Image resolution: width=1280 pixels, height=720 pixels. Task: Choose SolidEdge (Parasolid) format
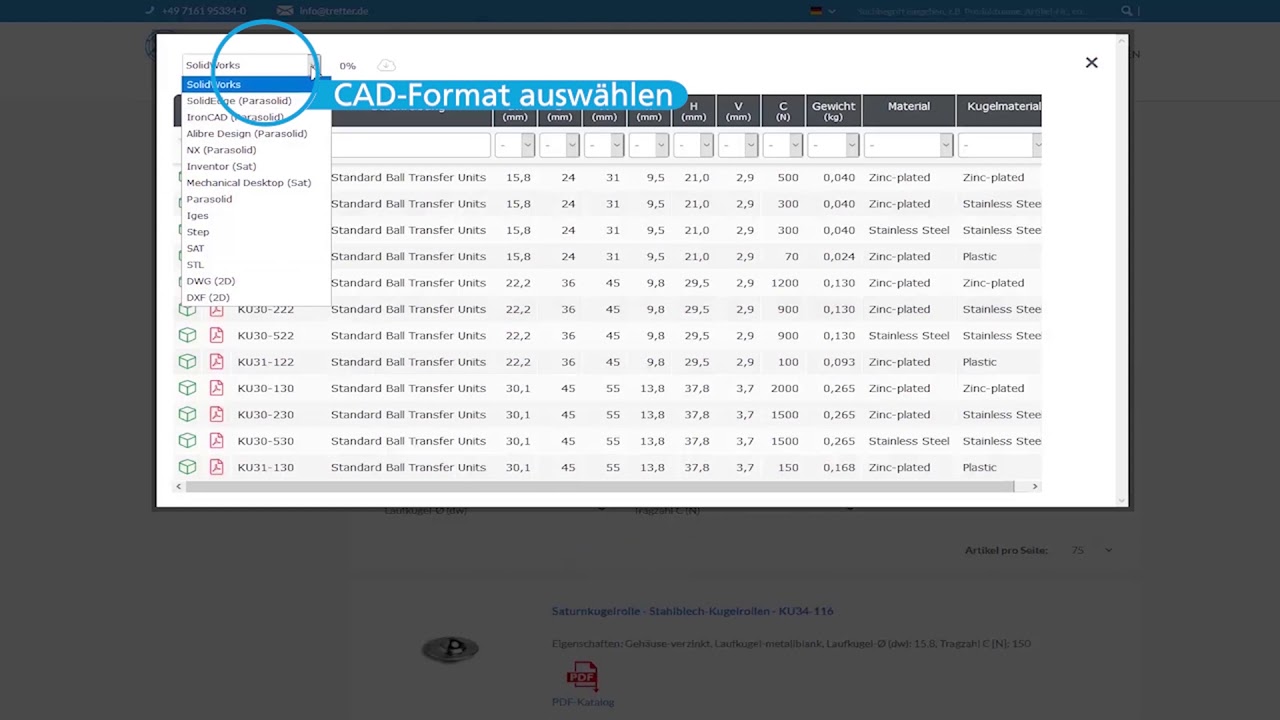coord(255,101)
